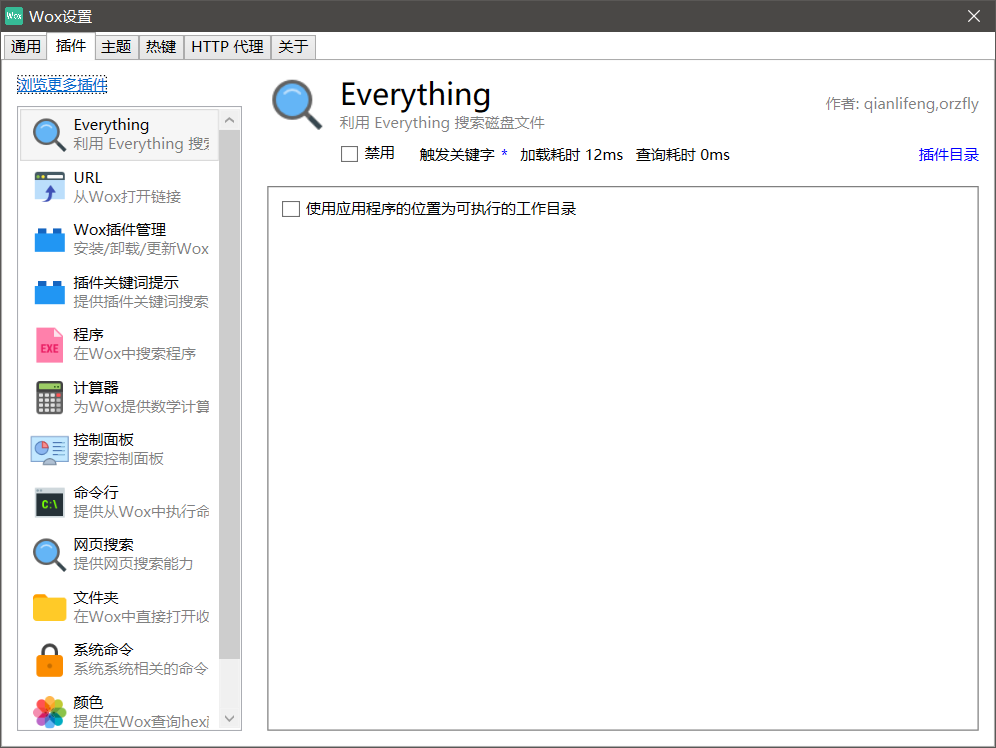The image size is (996, 748).
Task: Open the HTTP 代理 tab
Action: click(x=227, y=46)
